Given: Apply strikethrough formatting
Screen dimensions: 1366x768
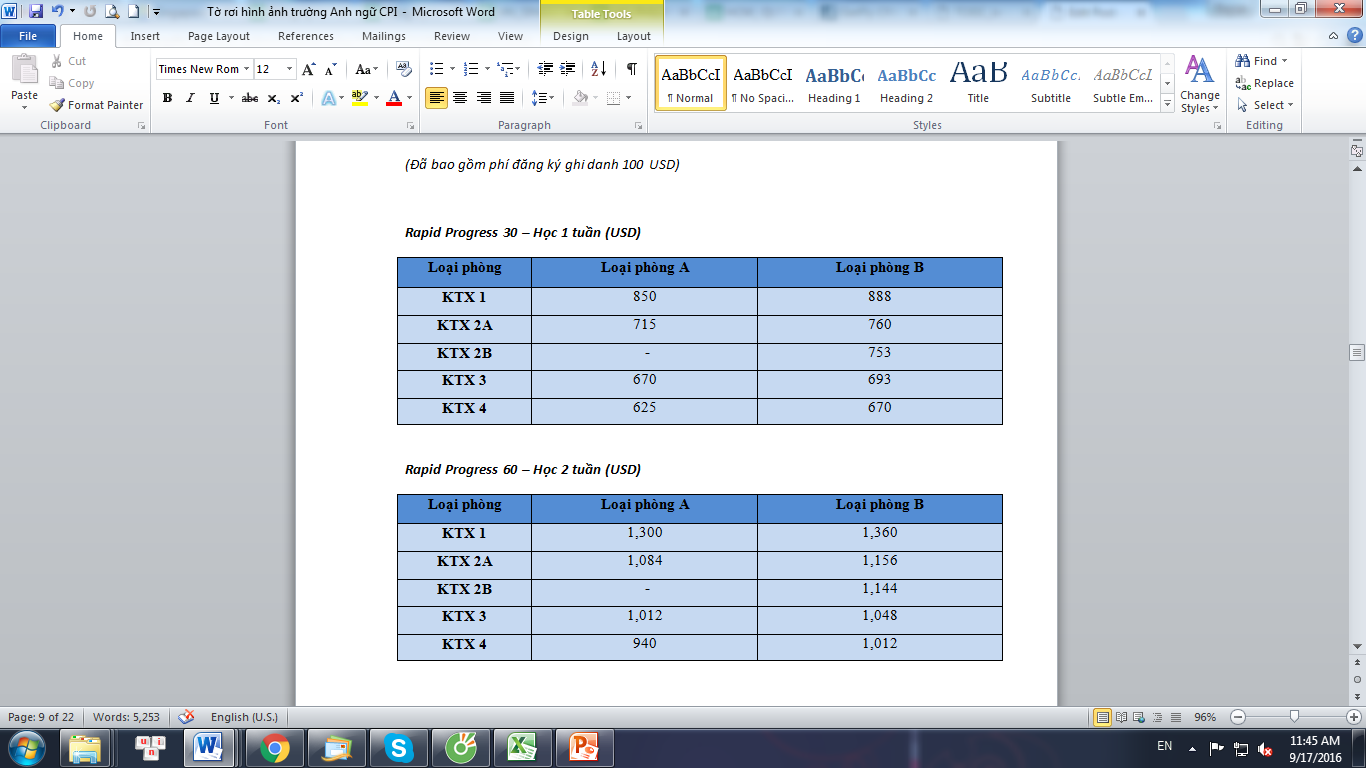Looking at the screenshot, I should click(250, 98).
